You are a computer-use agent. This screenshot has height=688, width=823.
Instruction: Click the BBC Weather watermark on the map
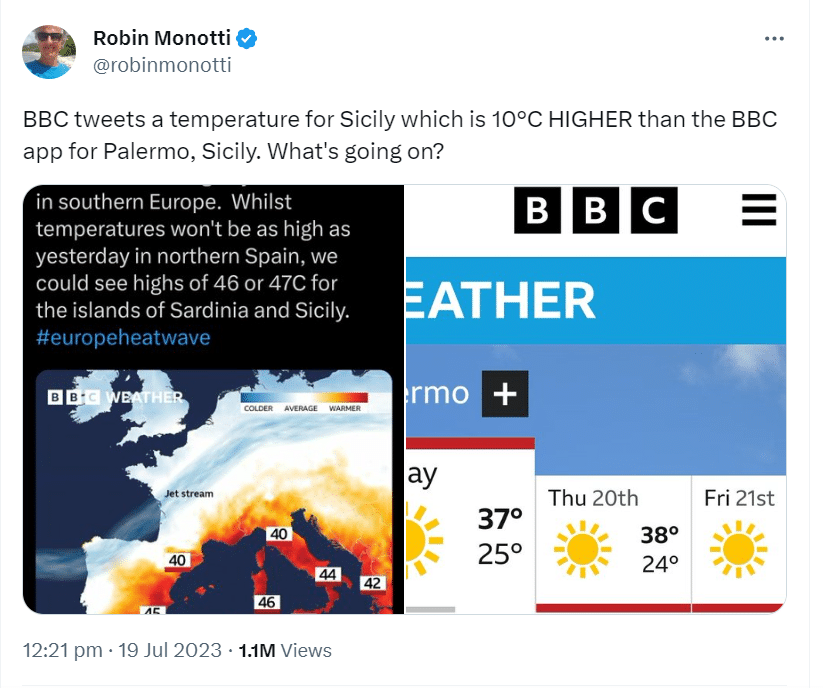click(x=115, y=397)
